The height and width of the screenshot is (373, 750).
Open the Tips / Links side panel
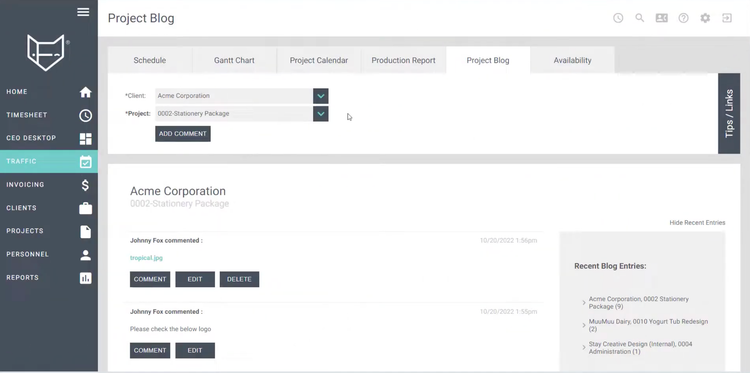point(729,113)
